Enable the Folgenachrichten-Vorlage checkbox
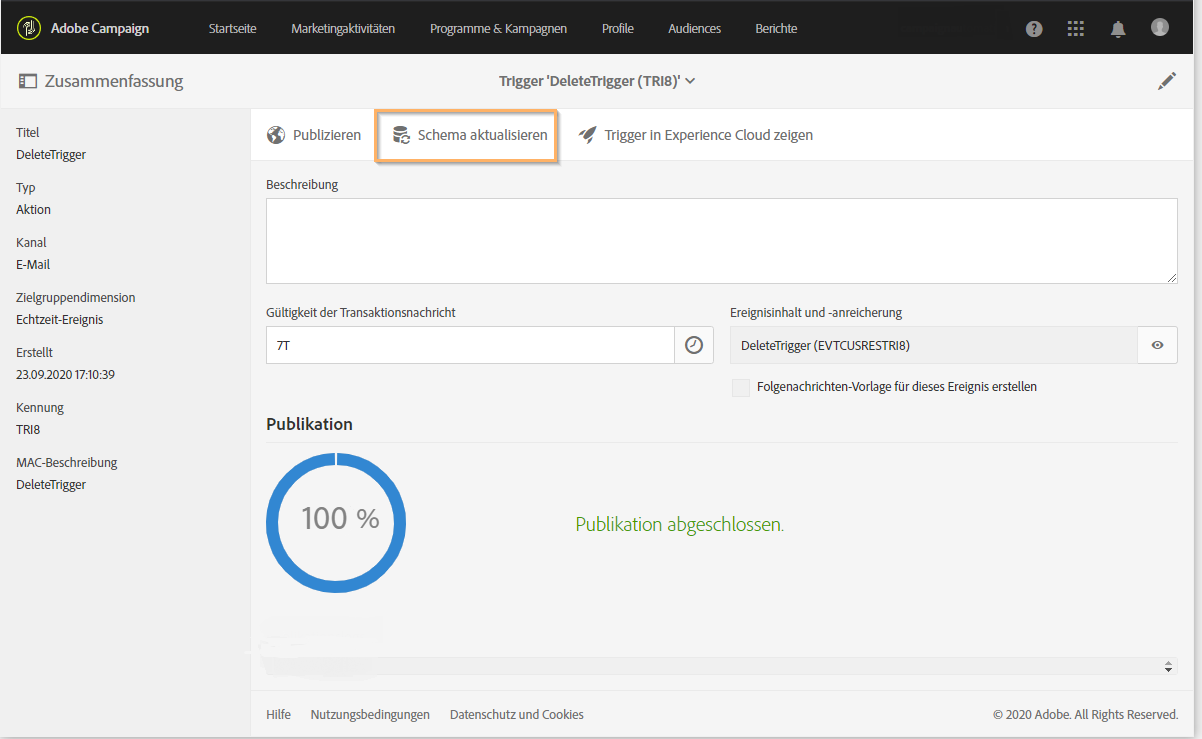The image size is (1202, 739). pyautogui.click(x=741, y=387)
